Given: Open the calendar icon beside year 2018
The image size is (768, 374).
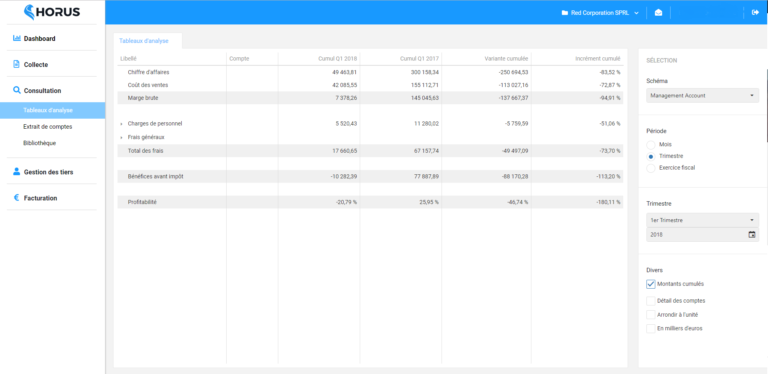Looking at the screenshot, I should pyautogui.click(x=752, y=234).
